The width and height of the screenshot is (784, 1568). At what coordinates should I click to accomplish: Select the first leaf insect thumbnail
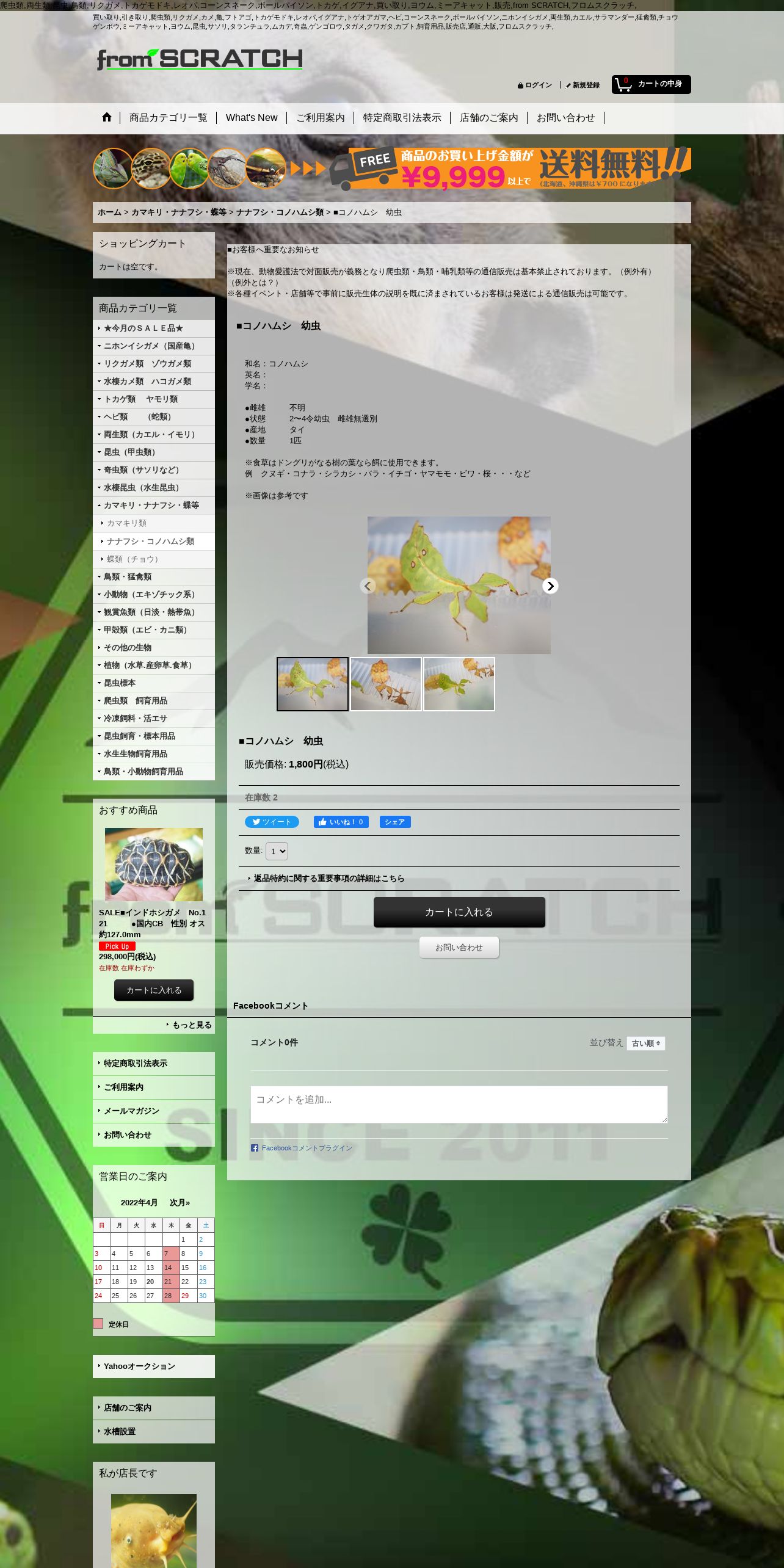[313, 684]
